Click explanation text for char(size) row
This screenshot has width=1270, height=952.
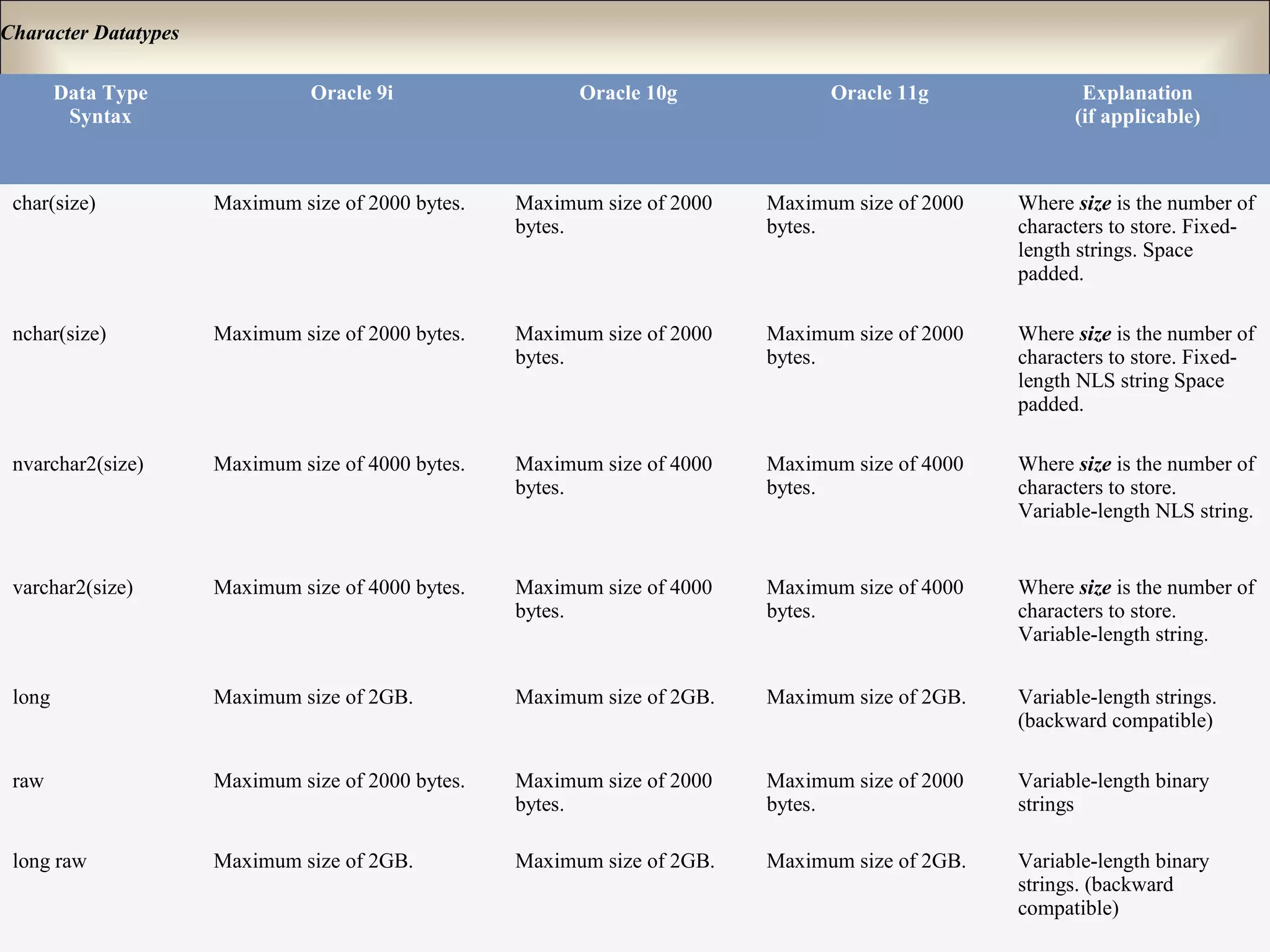tap(1135, 238)
